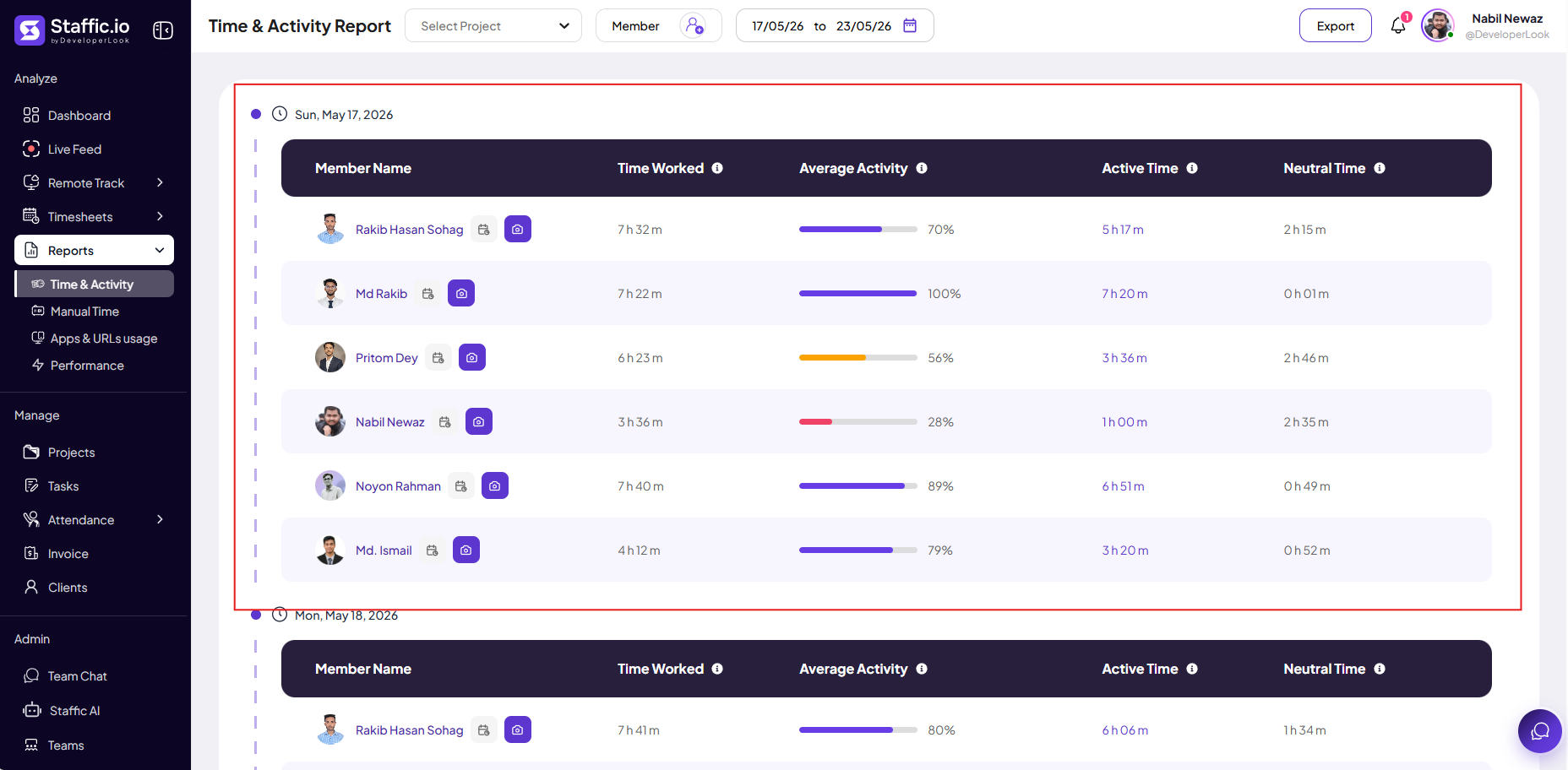Click Nabil Newaz's name in the table
This screenshot has width=1568, height=770.
coord(389,421)
